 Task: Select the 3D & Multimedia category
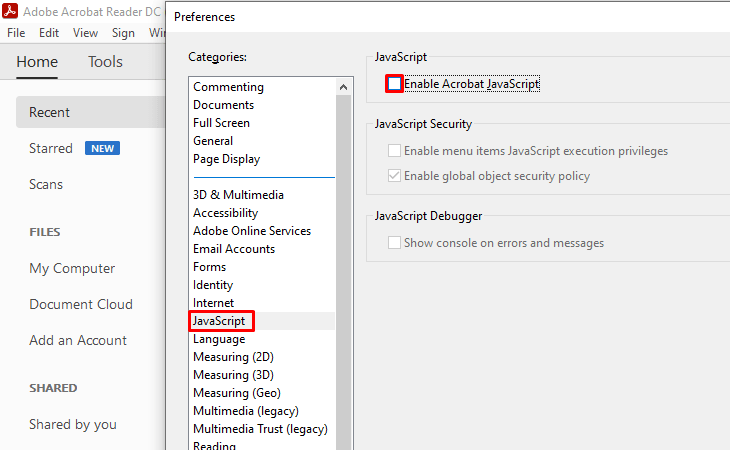[238, 195]
